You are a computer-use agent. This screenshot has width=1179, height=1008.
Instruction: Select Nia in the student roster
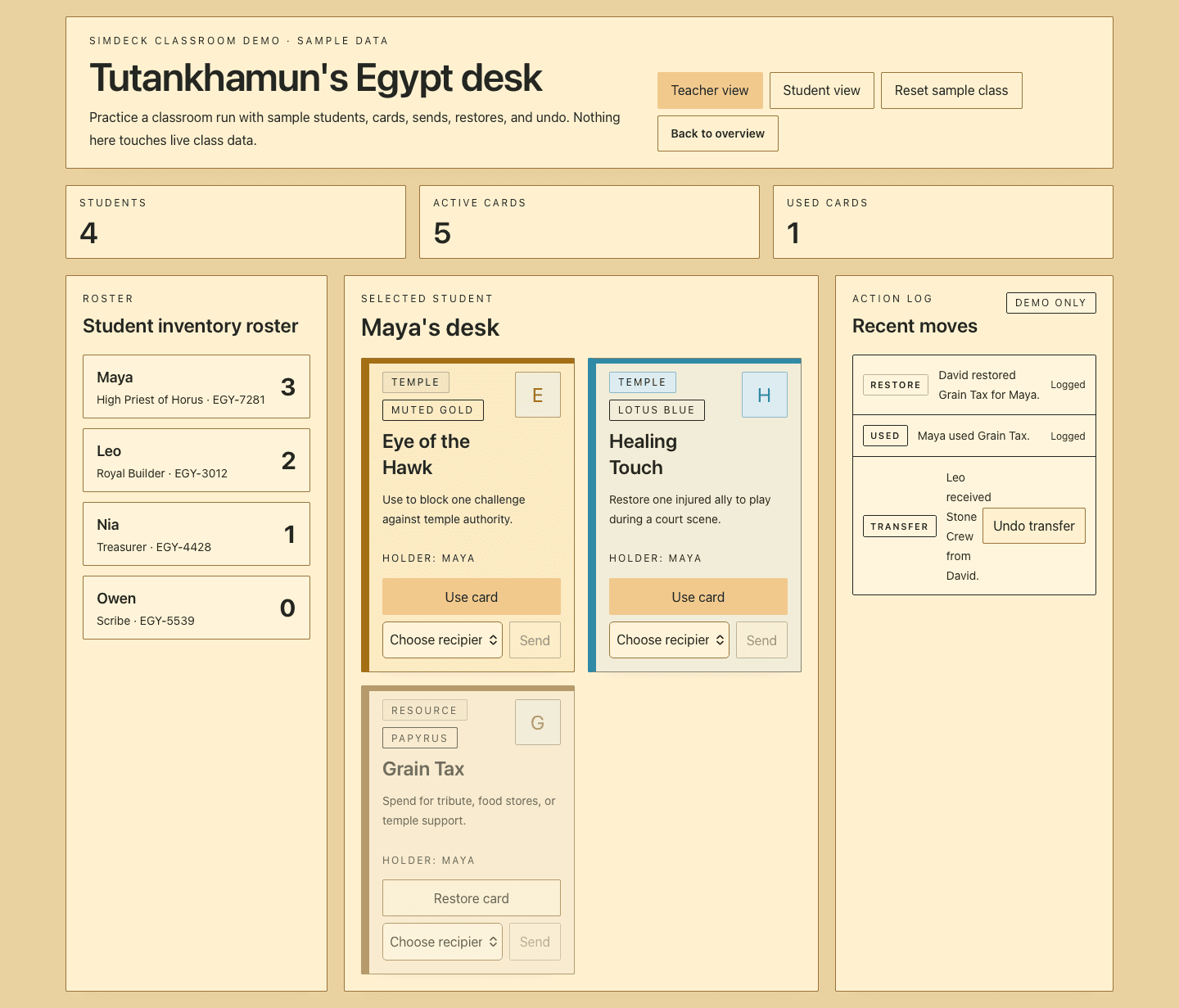pos(196,534)
